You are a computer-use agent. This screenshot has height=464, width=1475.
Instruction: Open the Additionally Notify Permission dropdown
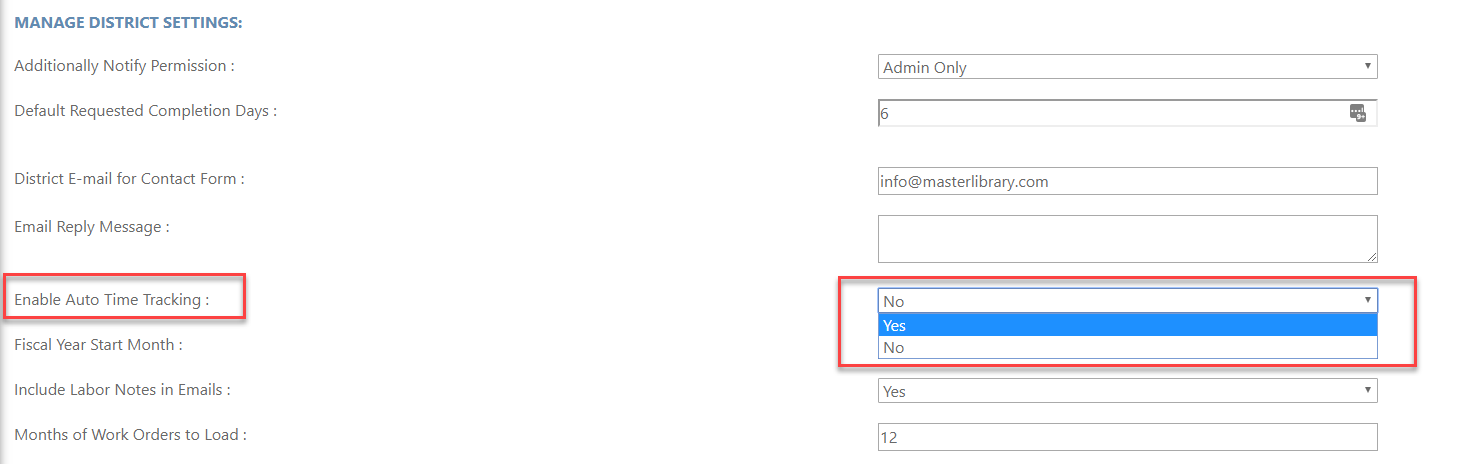(1127, 67)
